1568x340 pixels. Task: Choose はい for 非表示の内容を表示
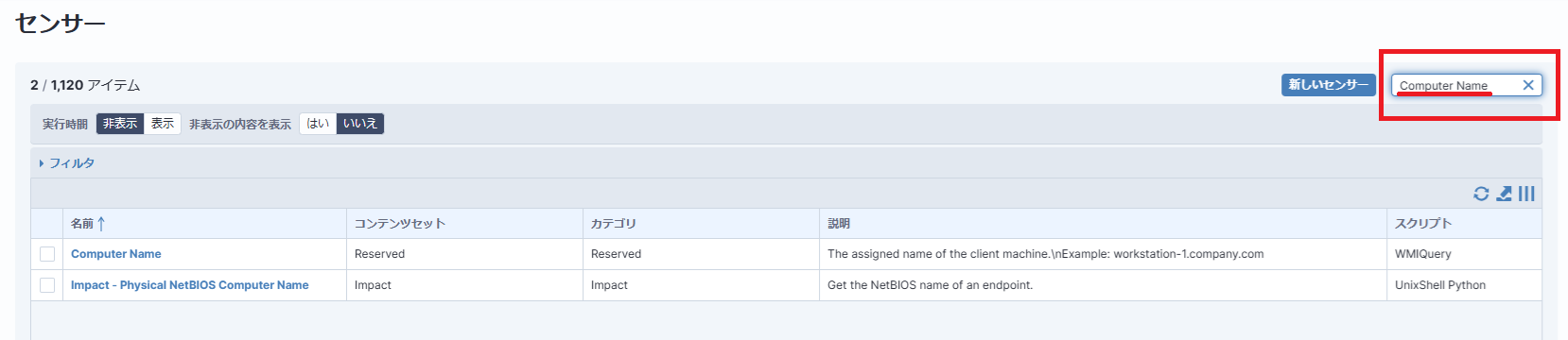pos(318,124)
